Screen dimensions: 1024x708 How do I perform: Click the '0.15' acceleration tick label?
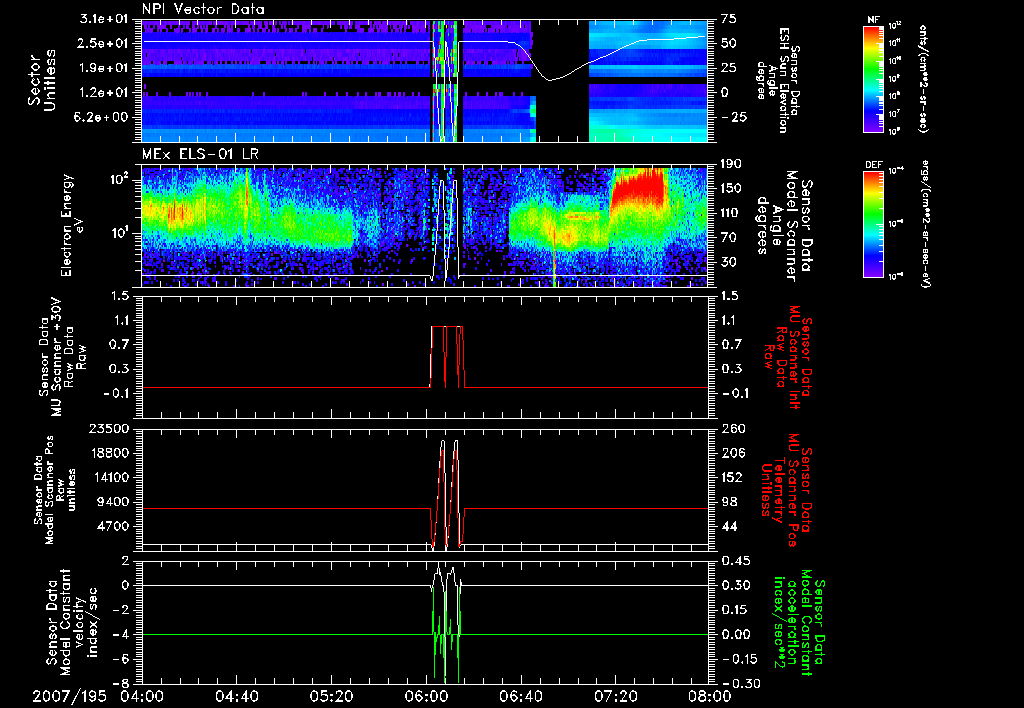pyautogui.click(x=735, y=609)
